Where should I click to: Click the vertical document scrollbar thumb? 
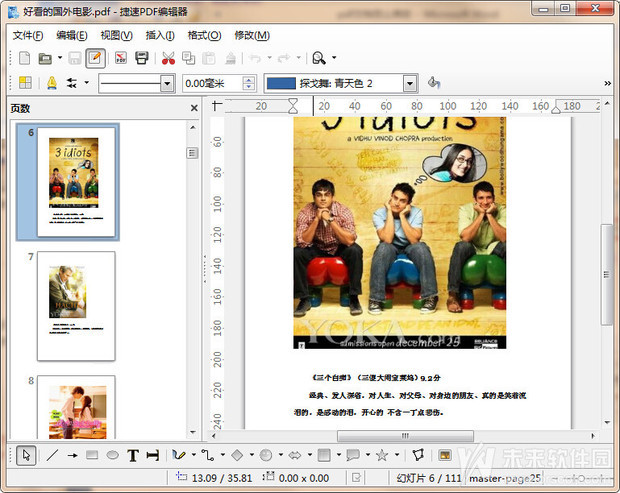(607, 274)
